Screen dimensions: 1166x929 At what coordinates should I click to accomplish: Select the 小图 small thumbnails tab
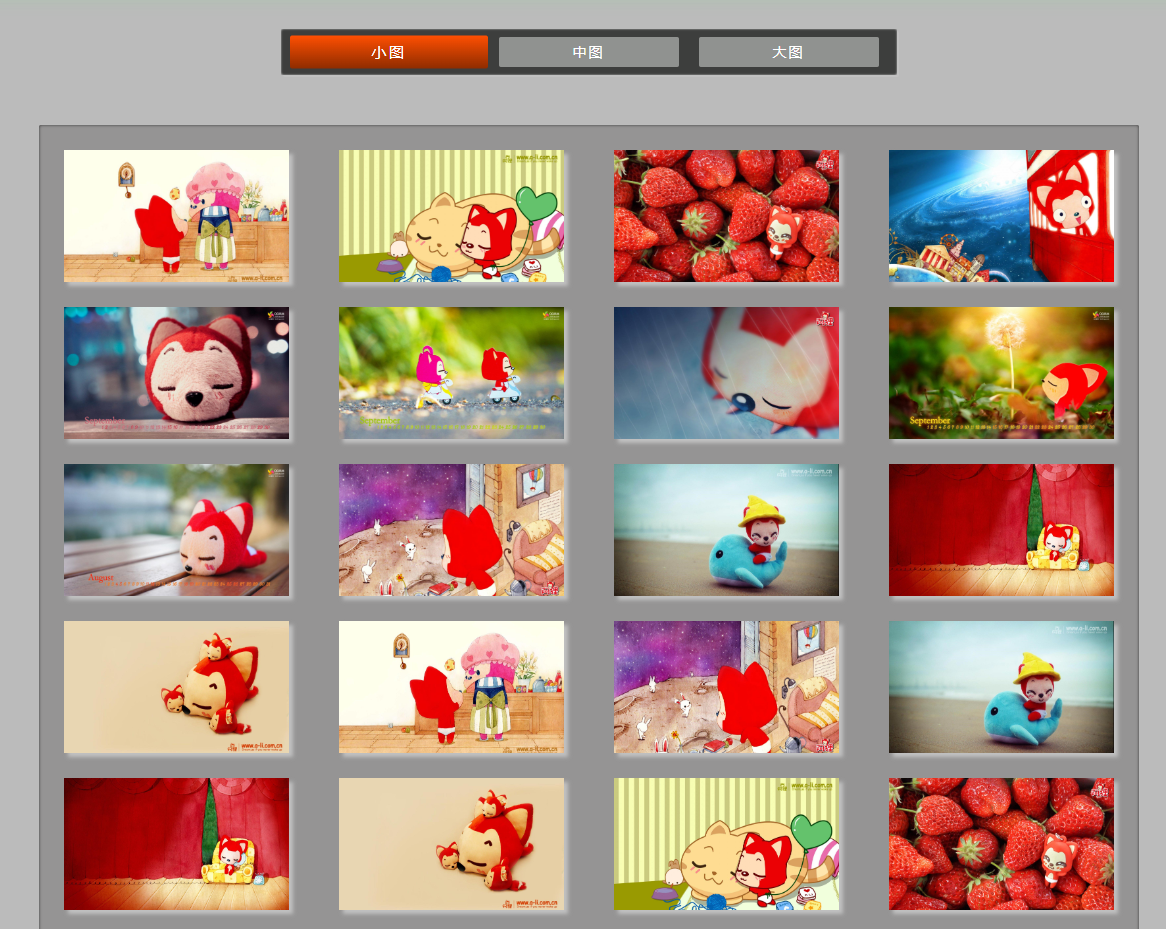point(388,52)
